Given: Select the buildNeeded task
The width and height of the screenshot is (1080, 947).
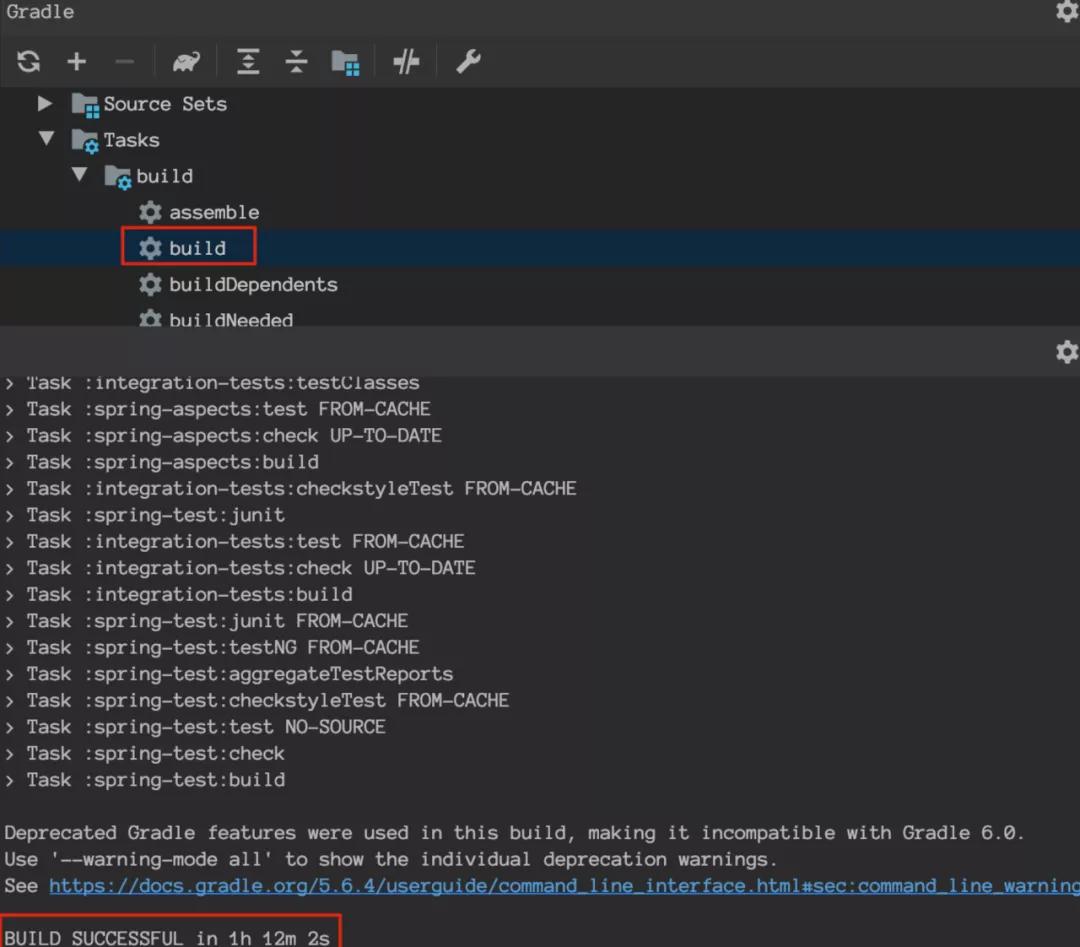Looking at the screenshot, I should pos(231,320).
